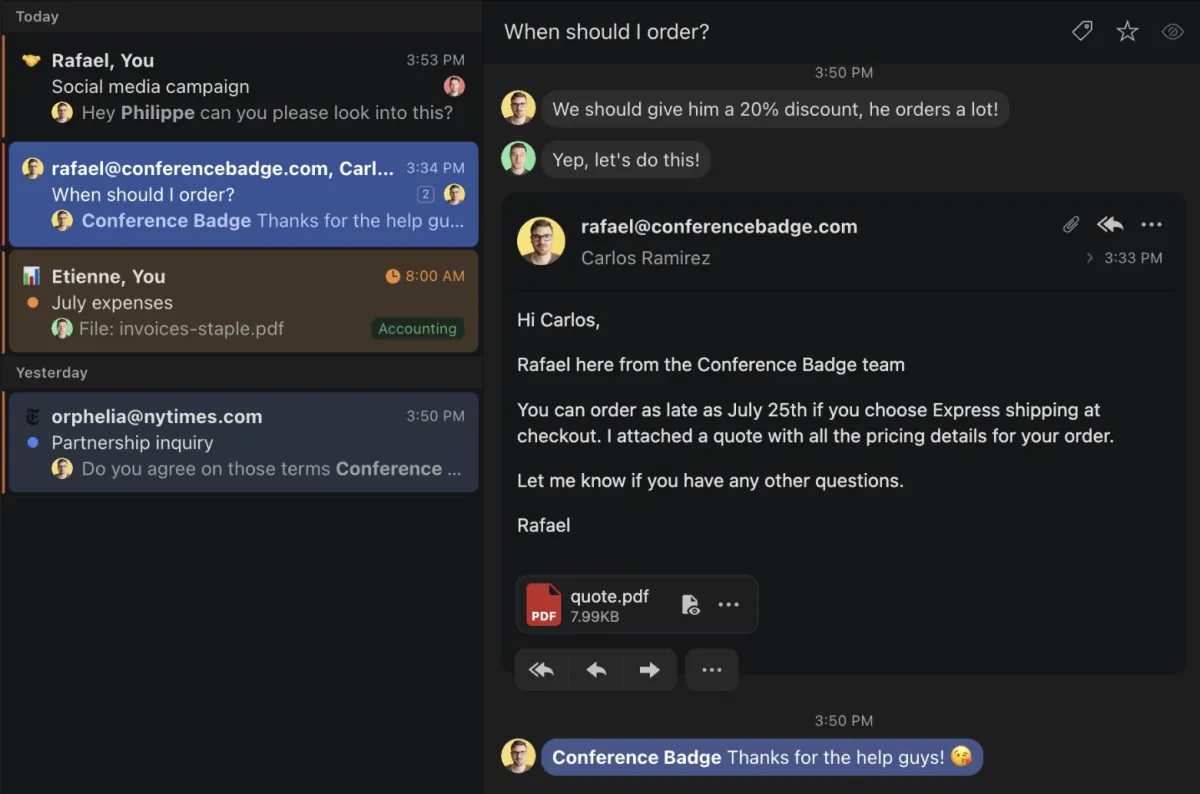The width and height of the screenshot is (1200, 794).
Task: Click small avatar in invoices-staple.pdf preview line
Action: tap(62, 328)
